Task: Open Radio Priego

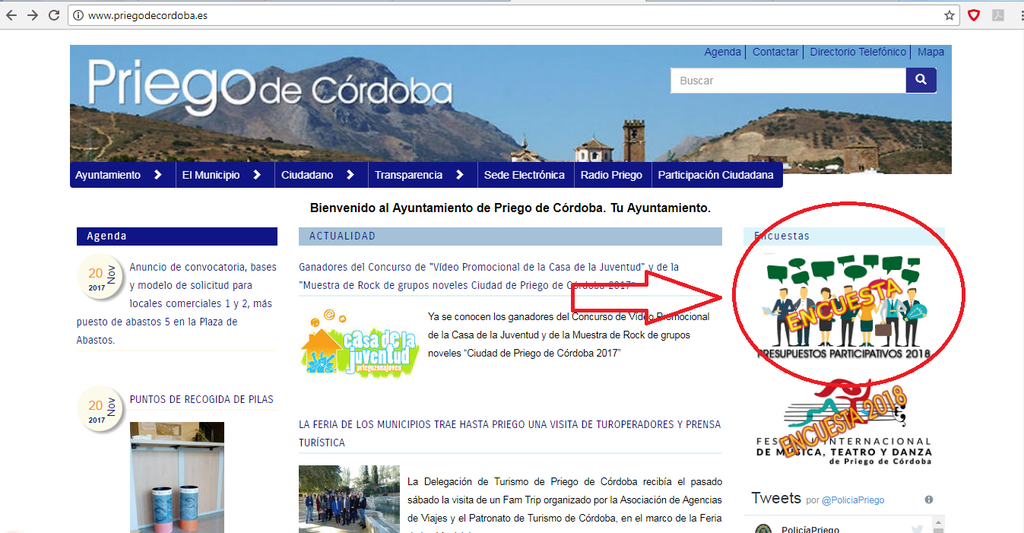Action: [611, 175]
